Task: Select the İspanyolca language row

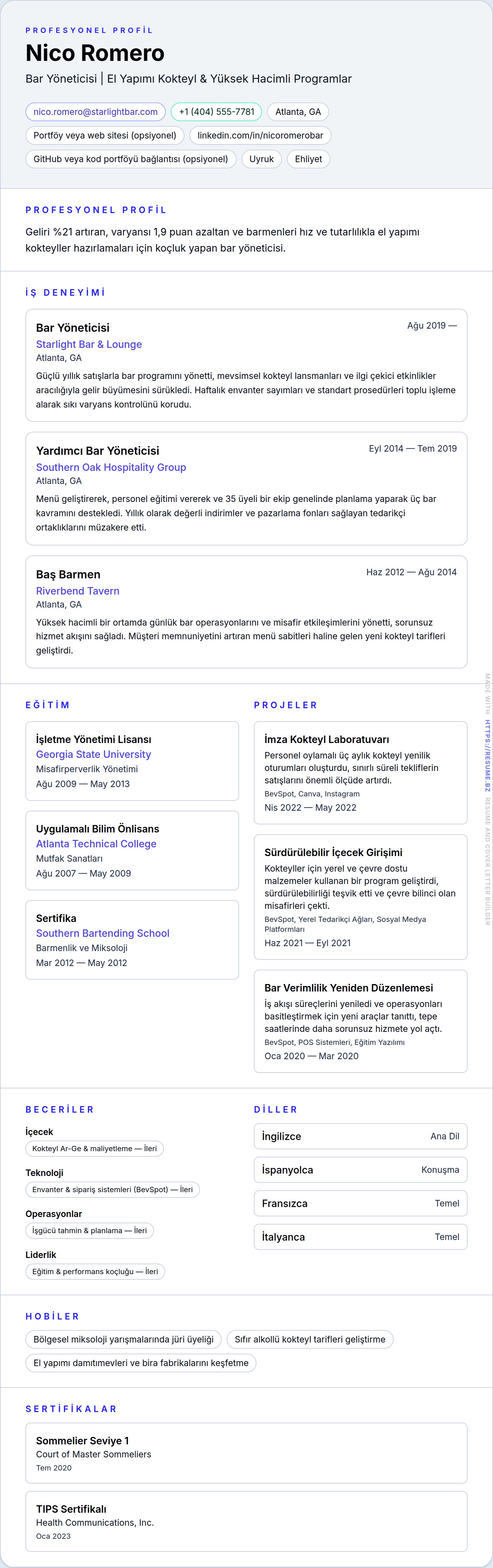Action: click(x=360, y=1170)
